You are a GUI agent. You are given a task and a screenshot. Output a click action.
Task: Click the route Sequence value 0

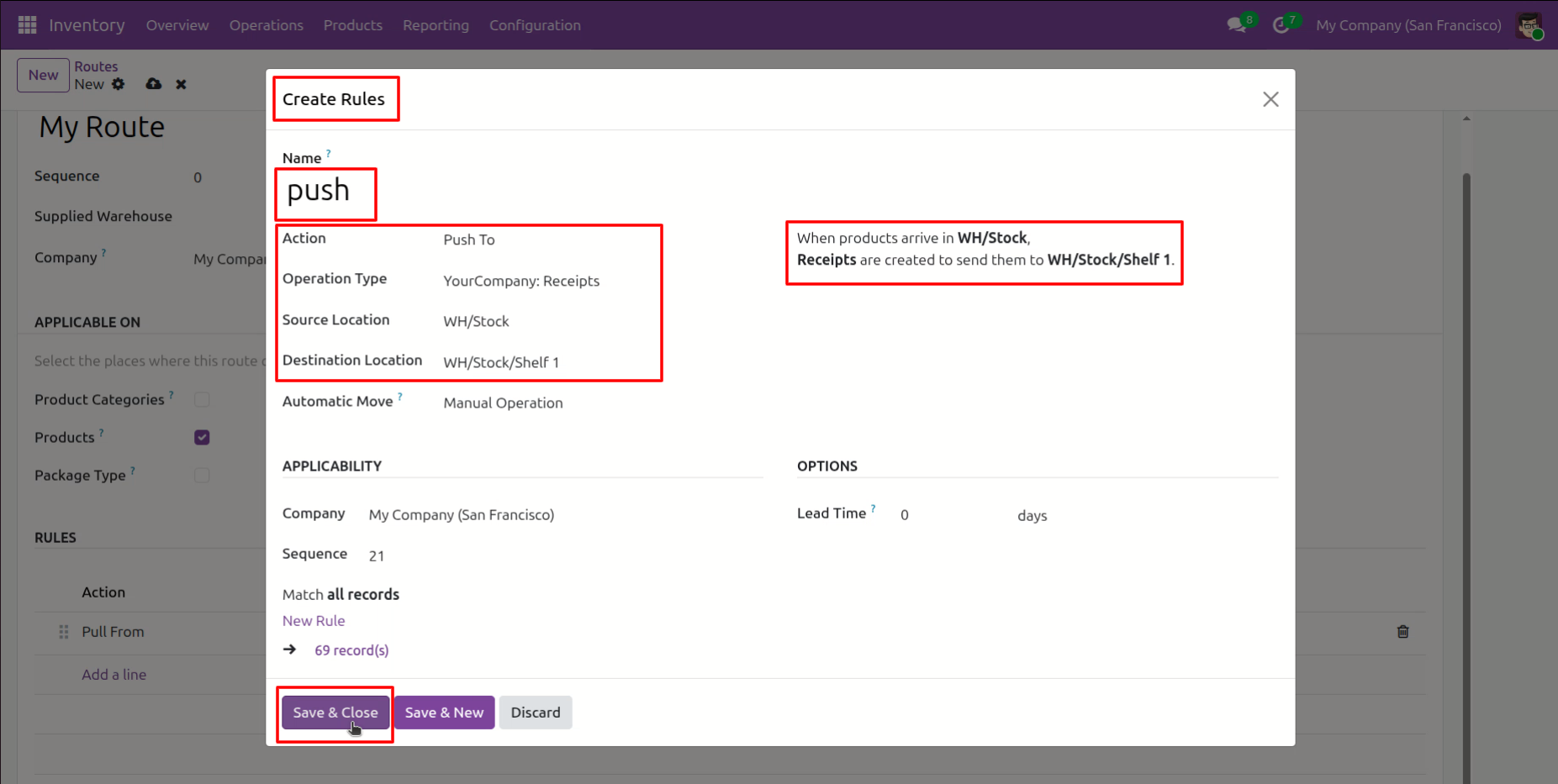(x=198, y=177)
